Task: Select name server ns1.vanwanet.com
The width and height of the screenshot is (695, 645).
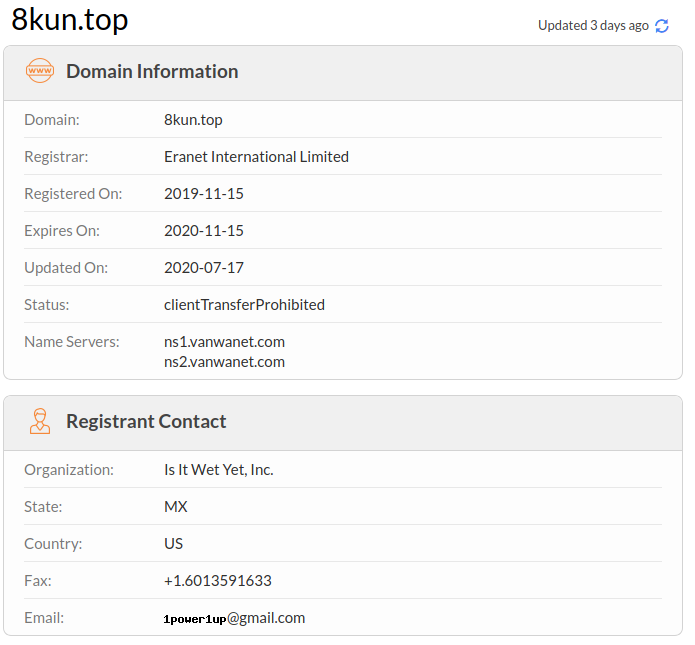Action: click(x=224, y=342)
